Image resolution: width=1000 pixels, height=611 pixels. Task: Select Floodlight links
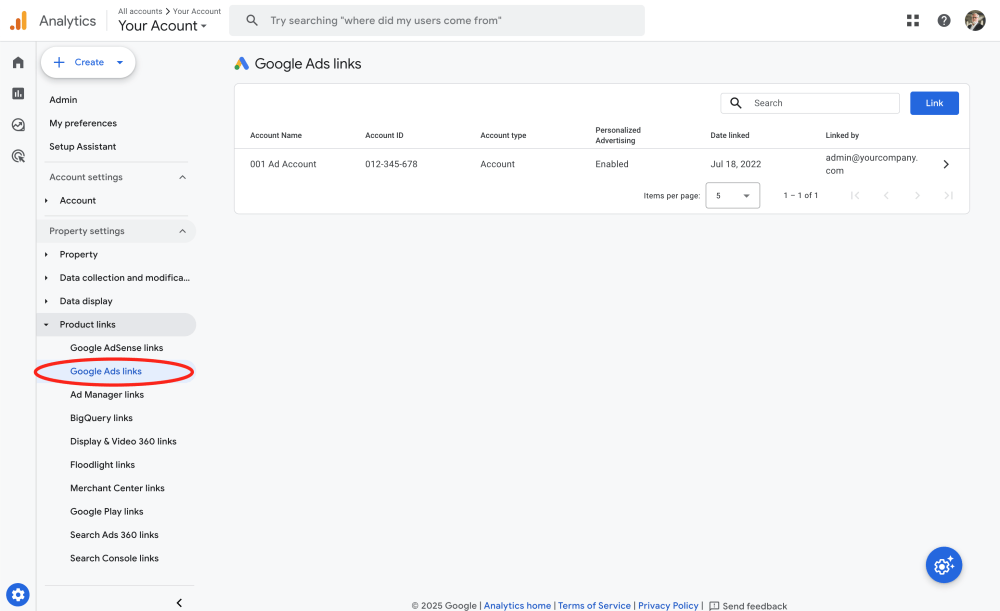[x=103, y=465]
